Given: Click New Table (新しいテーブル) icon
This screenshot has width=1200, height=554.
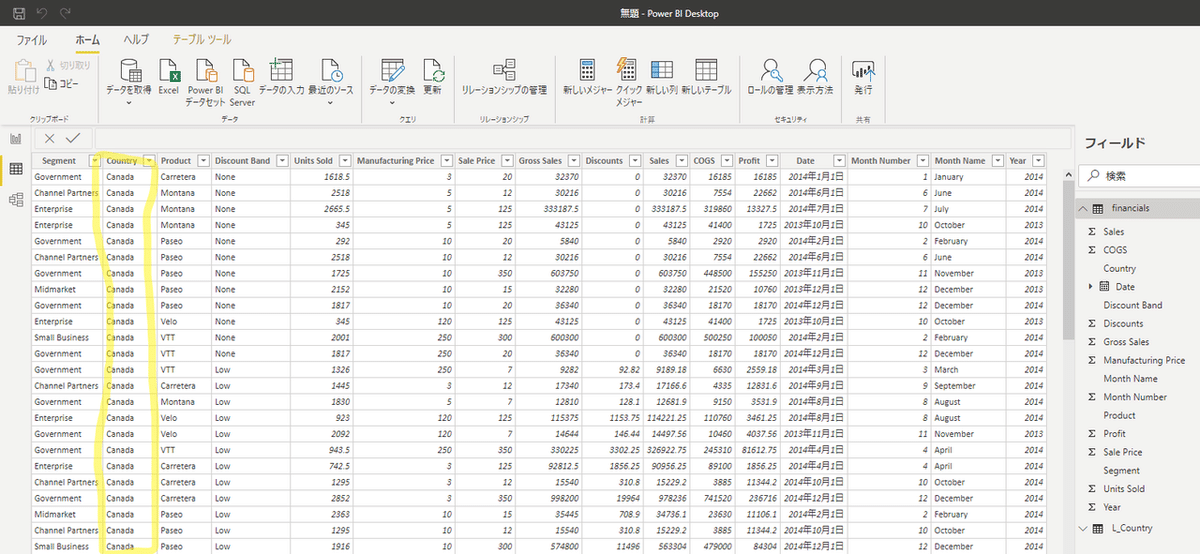Looking at the screenshot, I should pos(706,70).
